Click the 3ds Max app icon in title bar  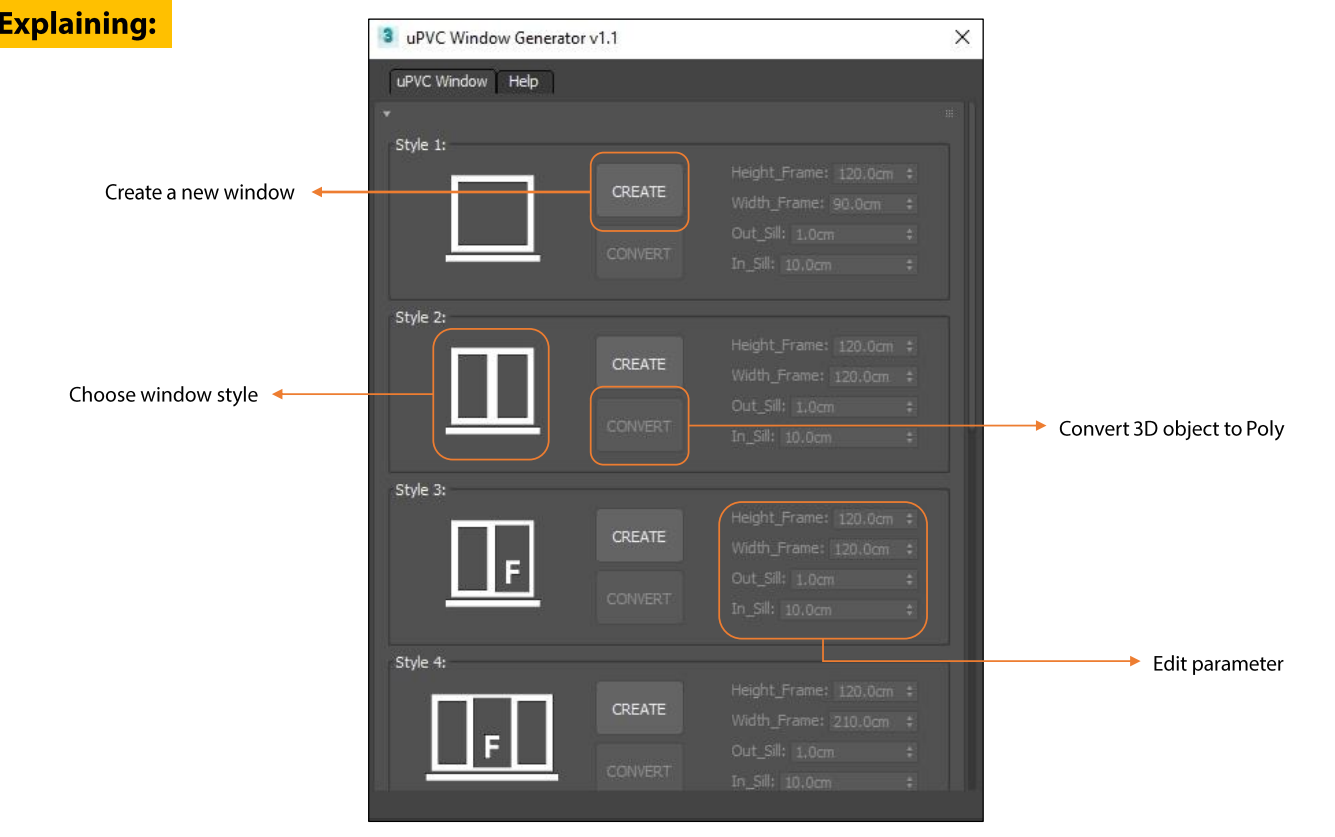click(x=388, y=38)
